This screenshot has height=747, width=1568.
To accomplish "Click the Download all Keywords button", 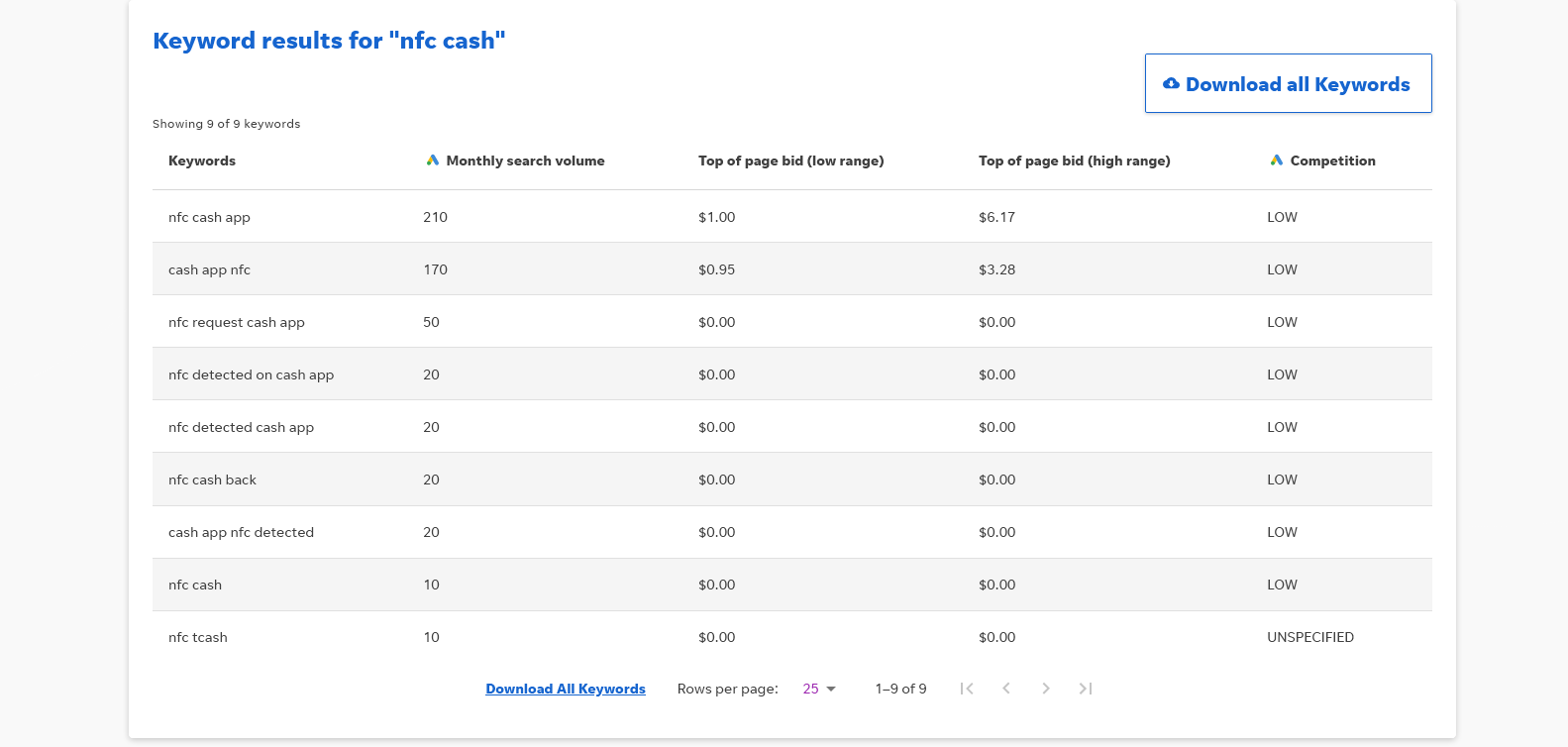I will (x=1289, y=83).
